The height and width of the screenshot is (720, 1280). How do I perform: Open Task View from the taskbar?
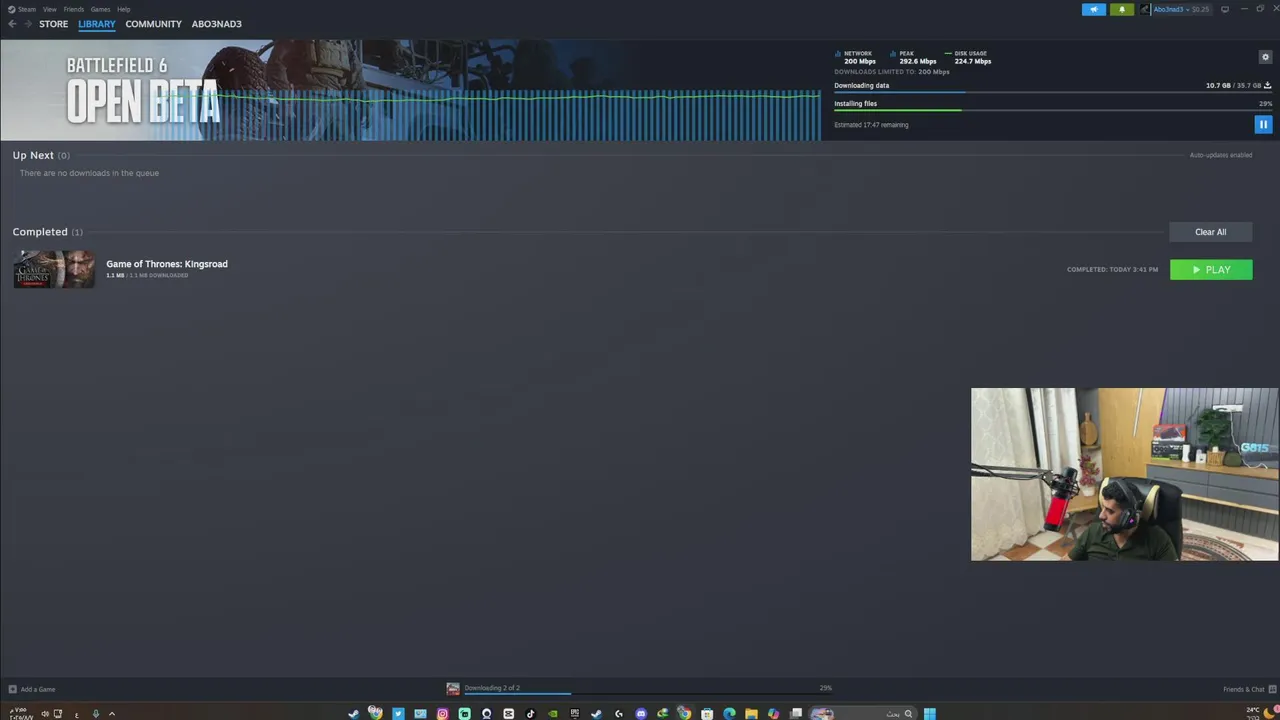tap(796, 713)
